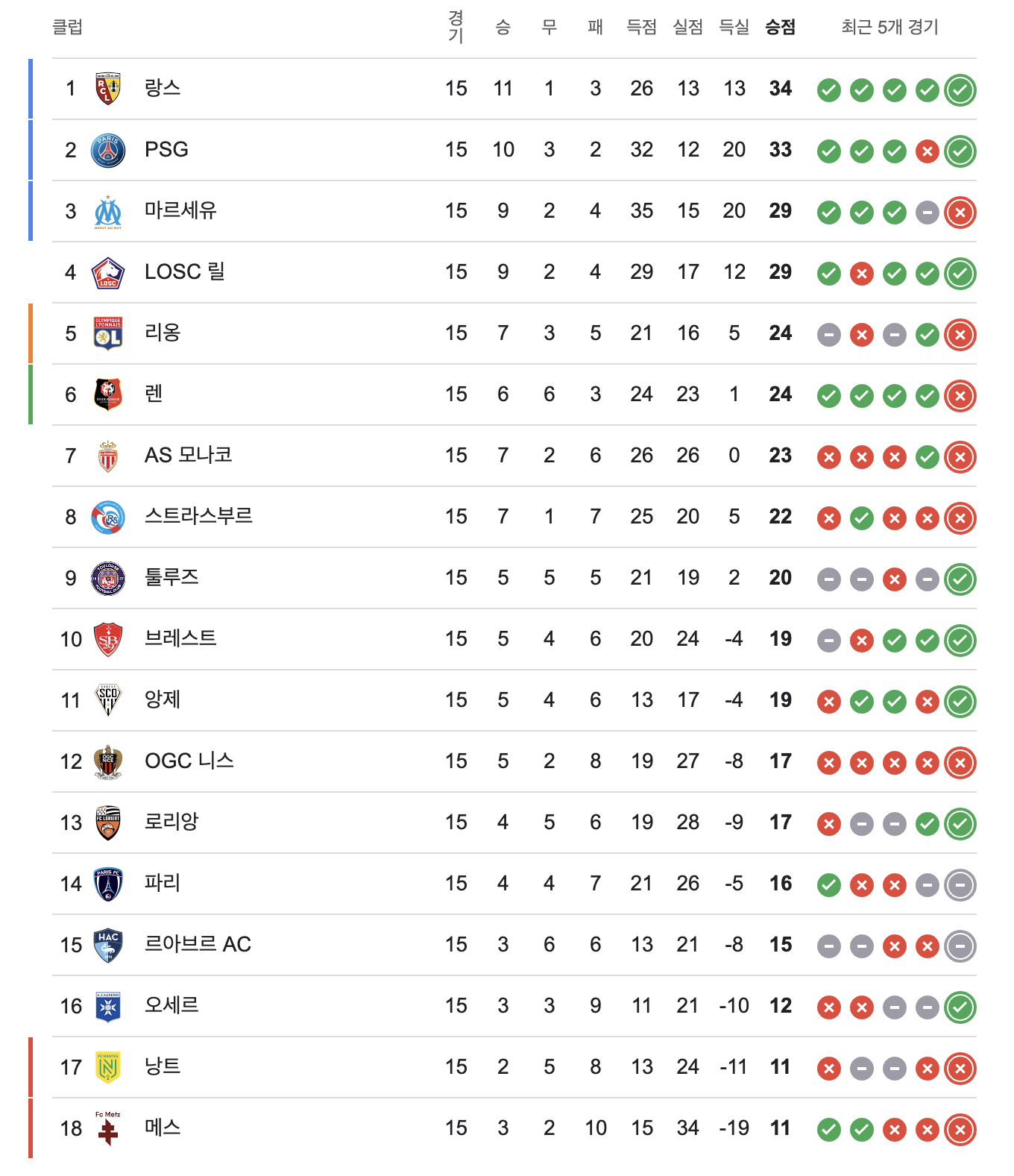Click Lens's most recent match win icon

point(960,90)
